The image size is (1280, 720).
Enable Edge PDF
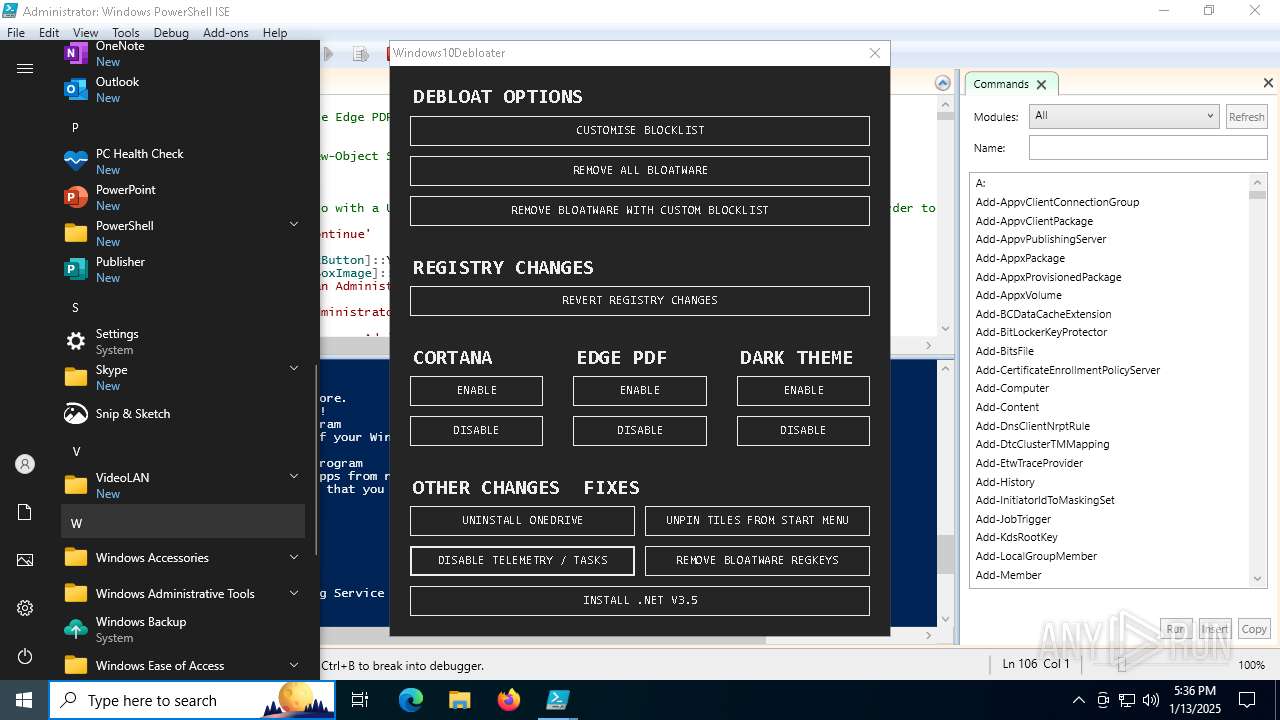point(640,391)
